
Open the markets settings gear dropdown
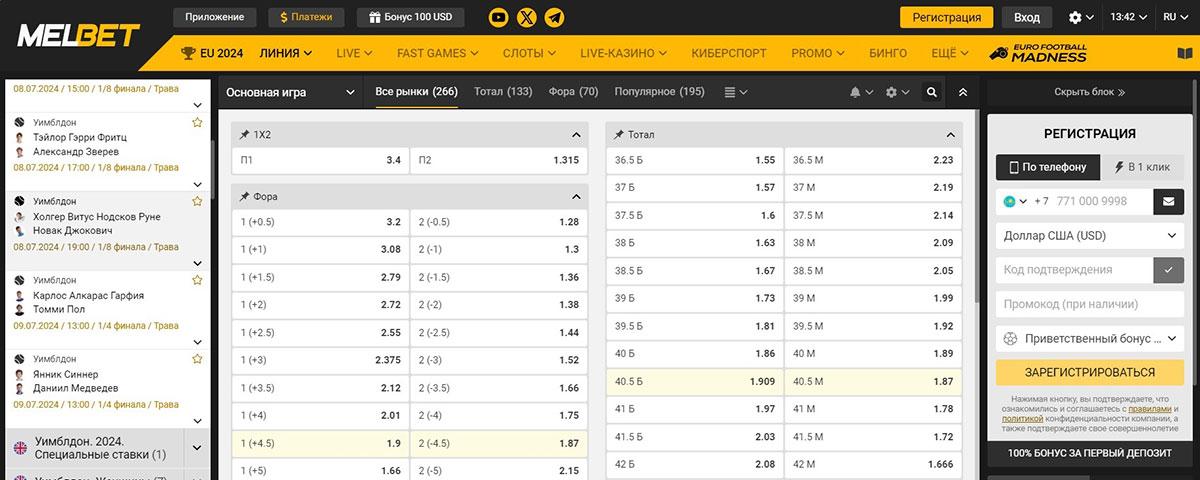[x=897, y=92]
